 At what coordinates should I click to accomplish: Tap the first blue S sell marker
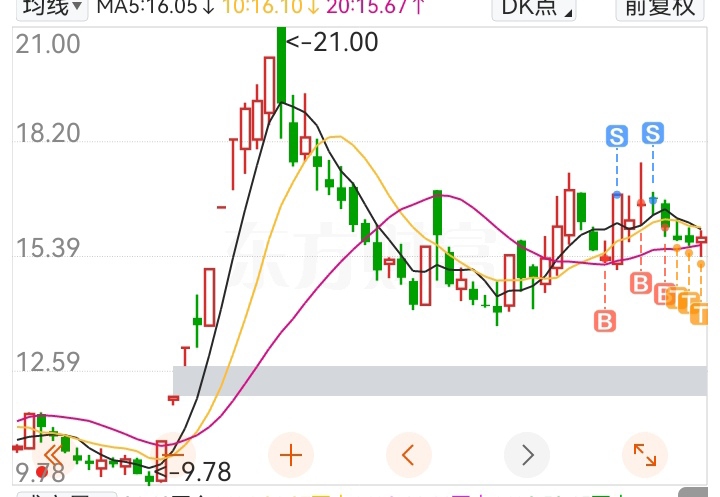coord(617,136)
